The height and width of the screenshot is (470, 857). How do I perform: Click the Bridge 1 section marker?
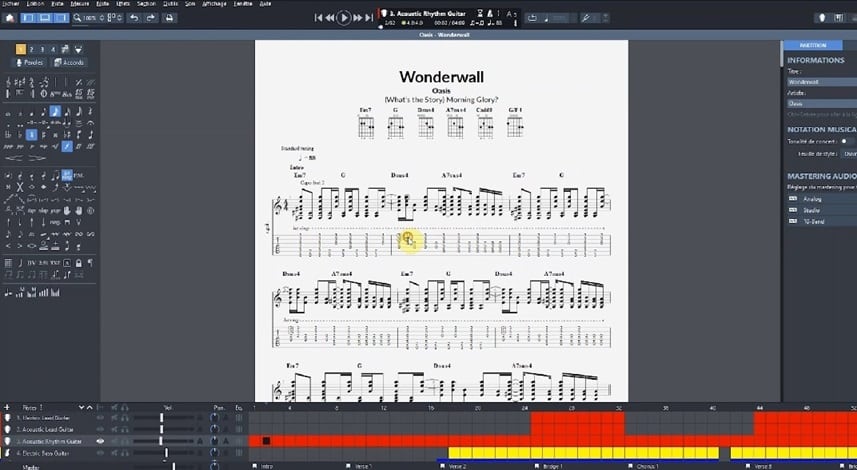click(x=548, y=466)
